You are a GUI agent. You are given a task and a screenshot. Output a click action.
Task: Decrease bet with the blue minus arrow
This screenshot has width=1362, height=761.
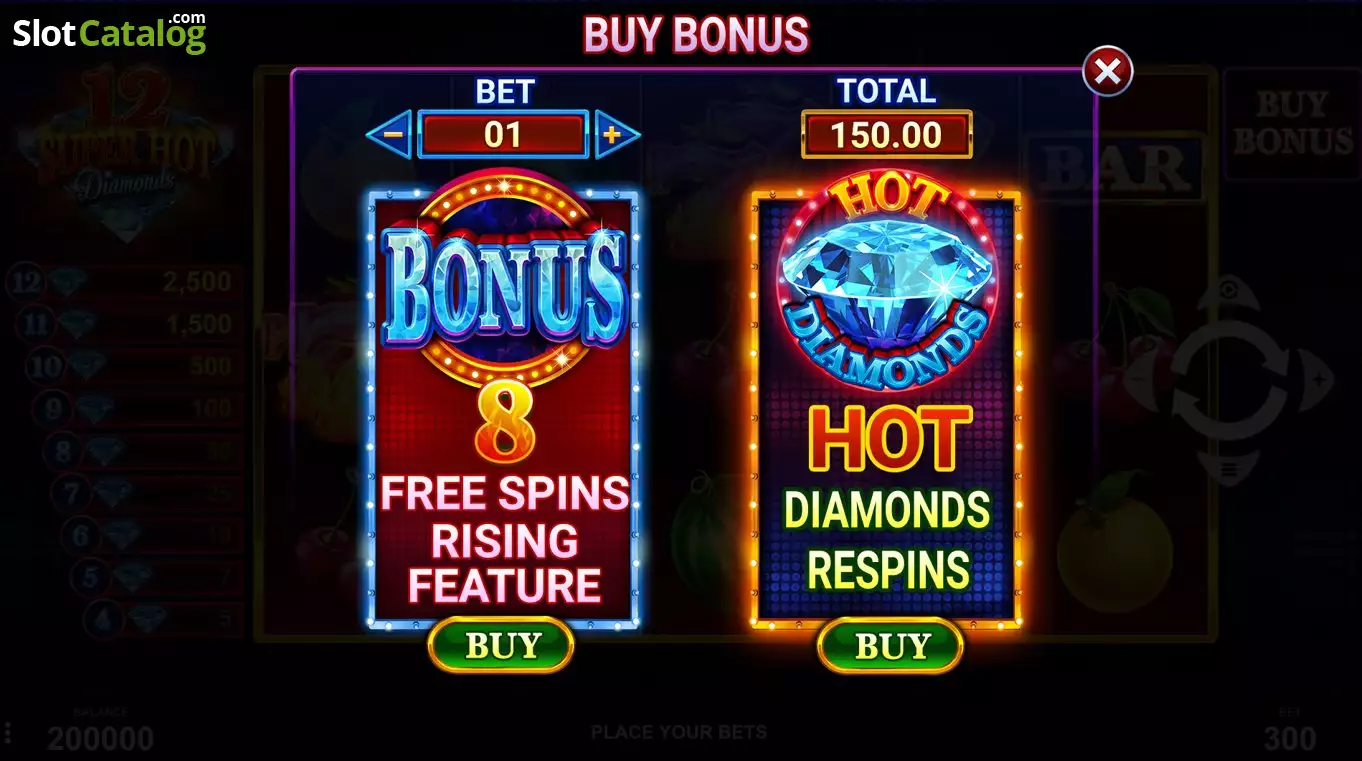point(390,134)
